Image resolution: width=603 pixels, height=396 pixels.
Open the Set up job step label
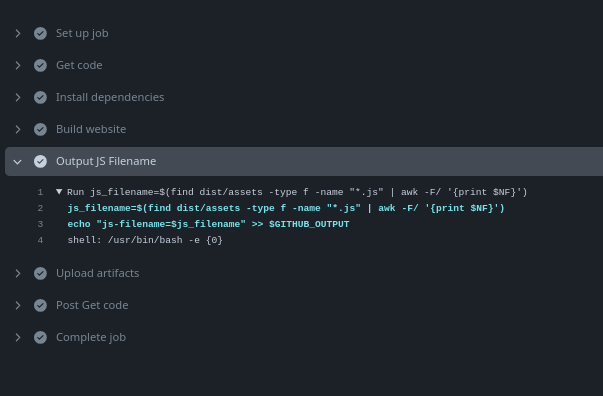click(x=82, y=33)
